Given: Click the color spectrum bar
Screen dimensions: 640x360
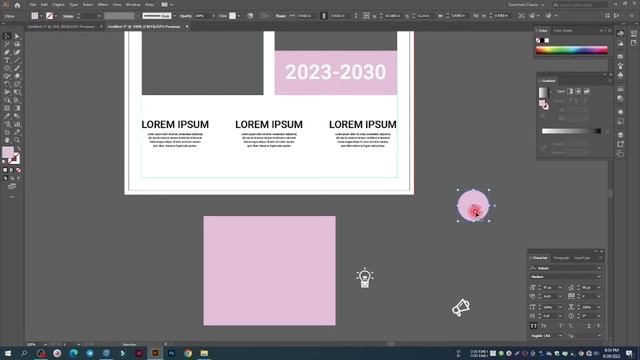Looking at the screenshot, I should point(571,50).
